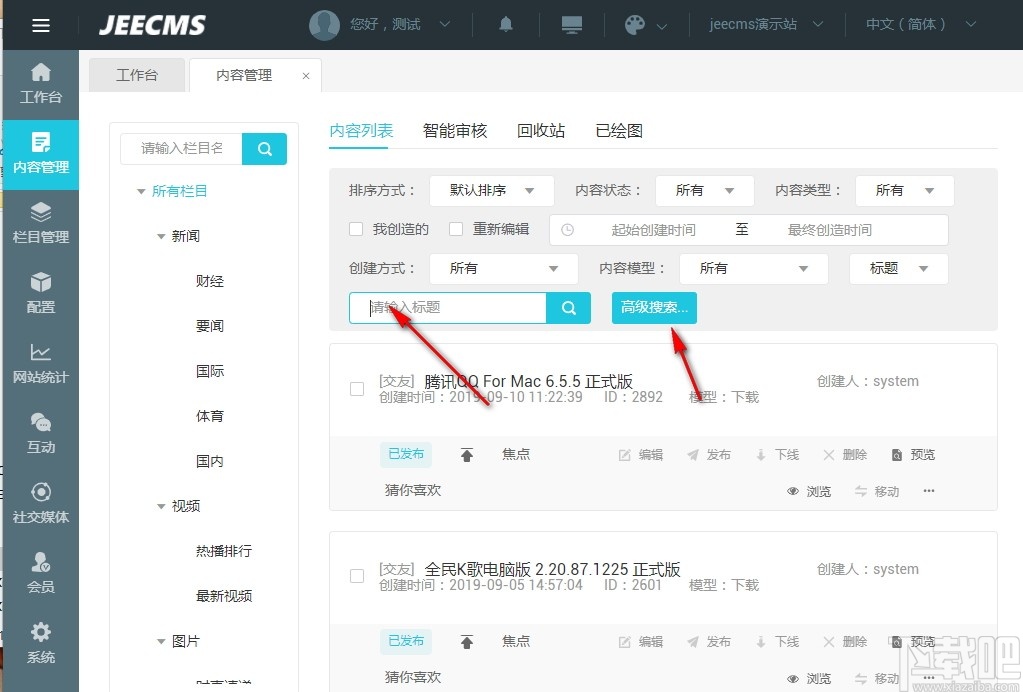The image size is (1023, 692).
Task: Select the 栏目管理 sidebar icon
Action: [40, 222]
